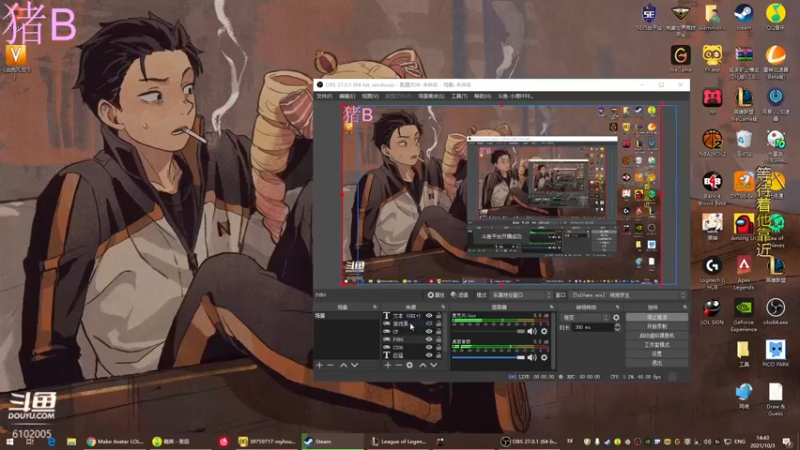Open the 编辑(E) menu in OBS
Viewport: 800px width, 450px height.
click(347, 96)
